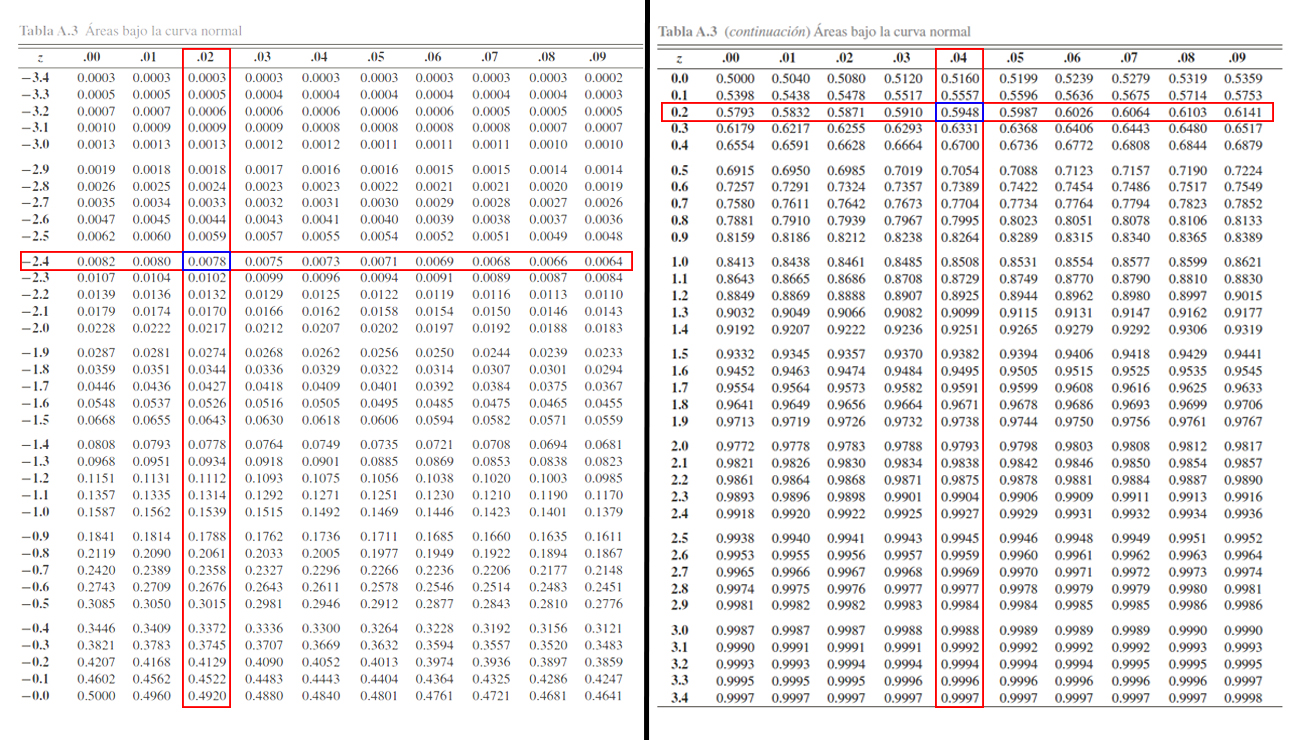Click 0.9997 in row 3.4, column .04
Image resolution: width=1304 pixels, height=740 pixels.
[x=960, y=698]
